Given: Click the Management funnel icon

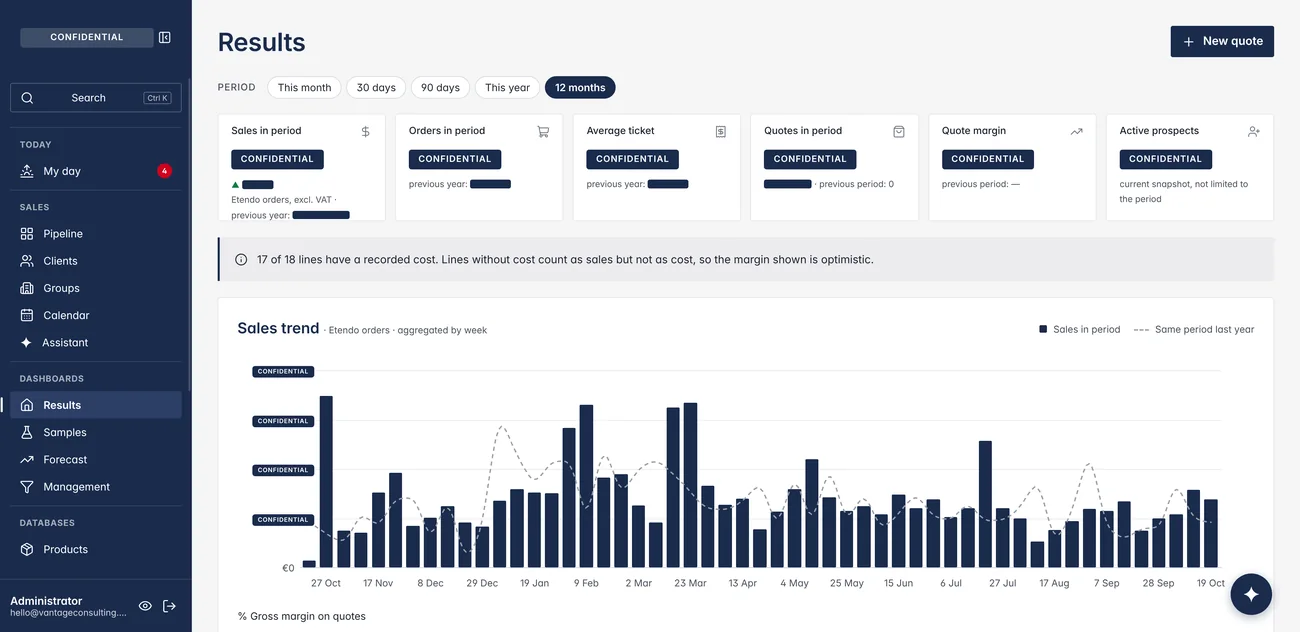Looking at the screenshot, I should [27, 487].
